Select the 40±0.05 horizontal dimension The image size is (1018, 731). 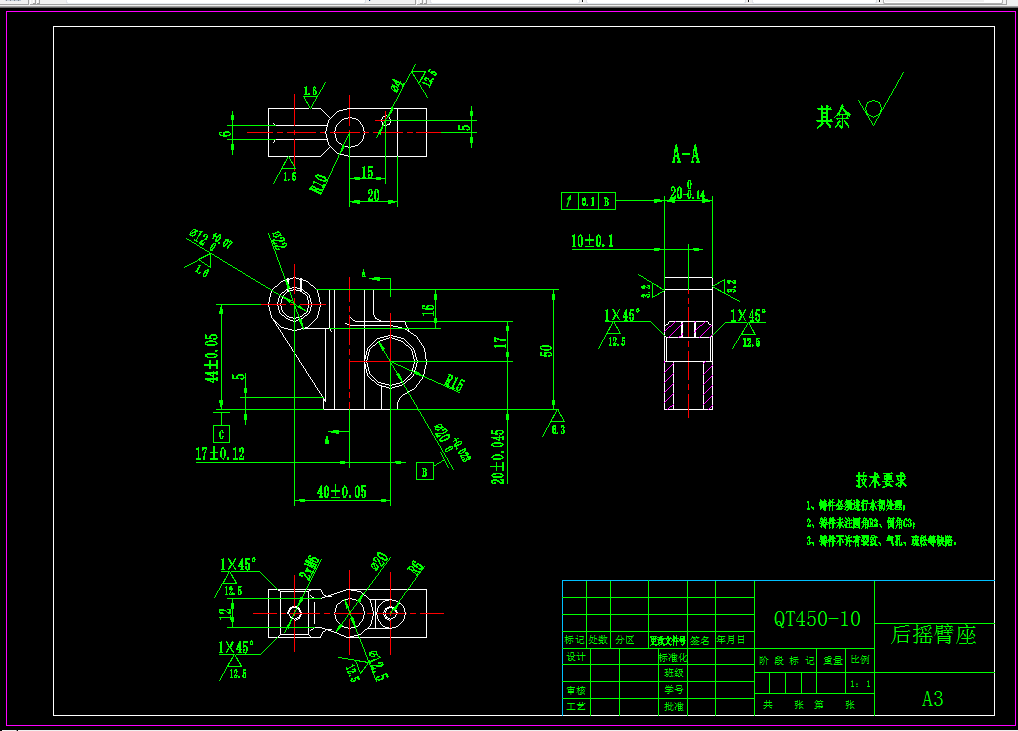tap(341, 491)
